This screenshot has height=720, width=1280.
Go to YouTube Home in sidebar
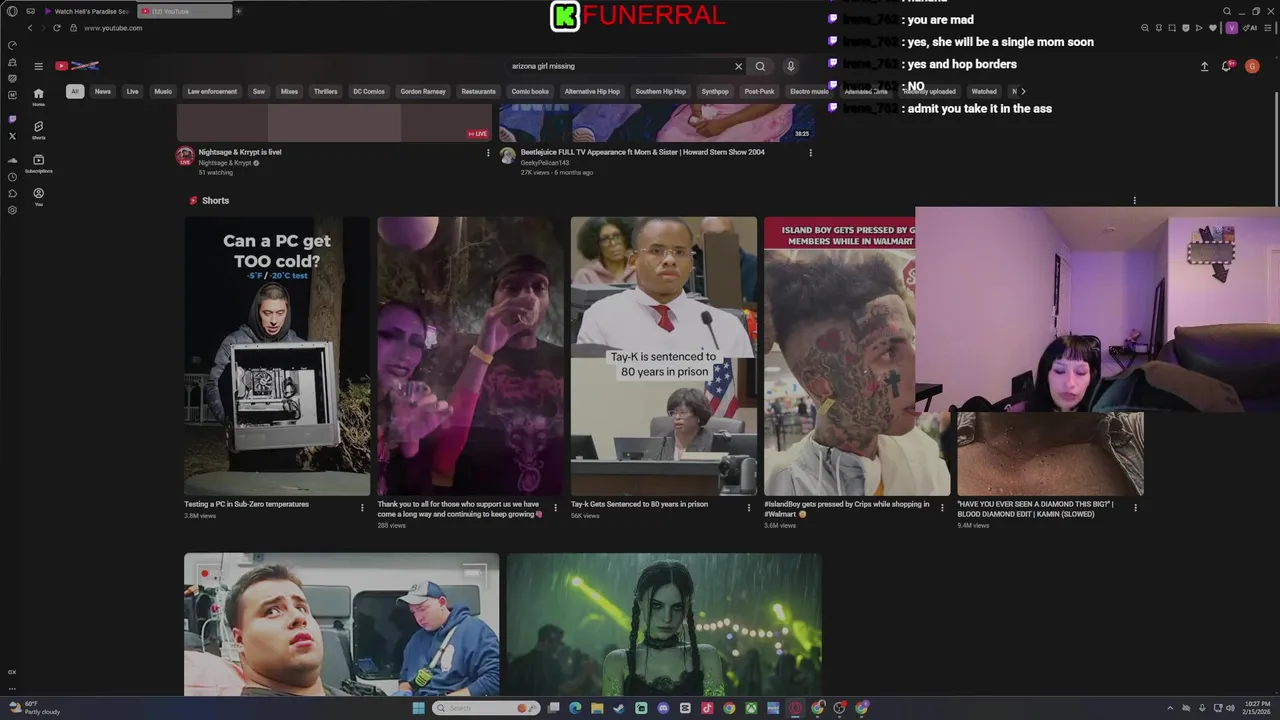pos(38,97)
